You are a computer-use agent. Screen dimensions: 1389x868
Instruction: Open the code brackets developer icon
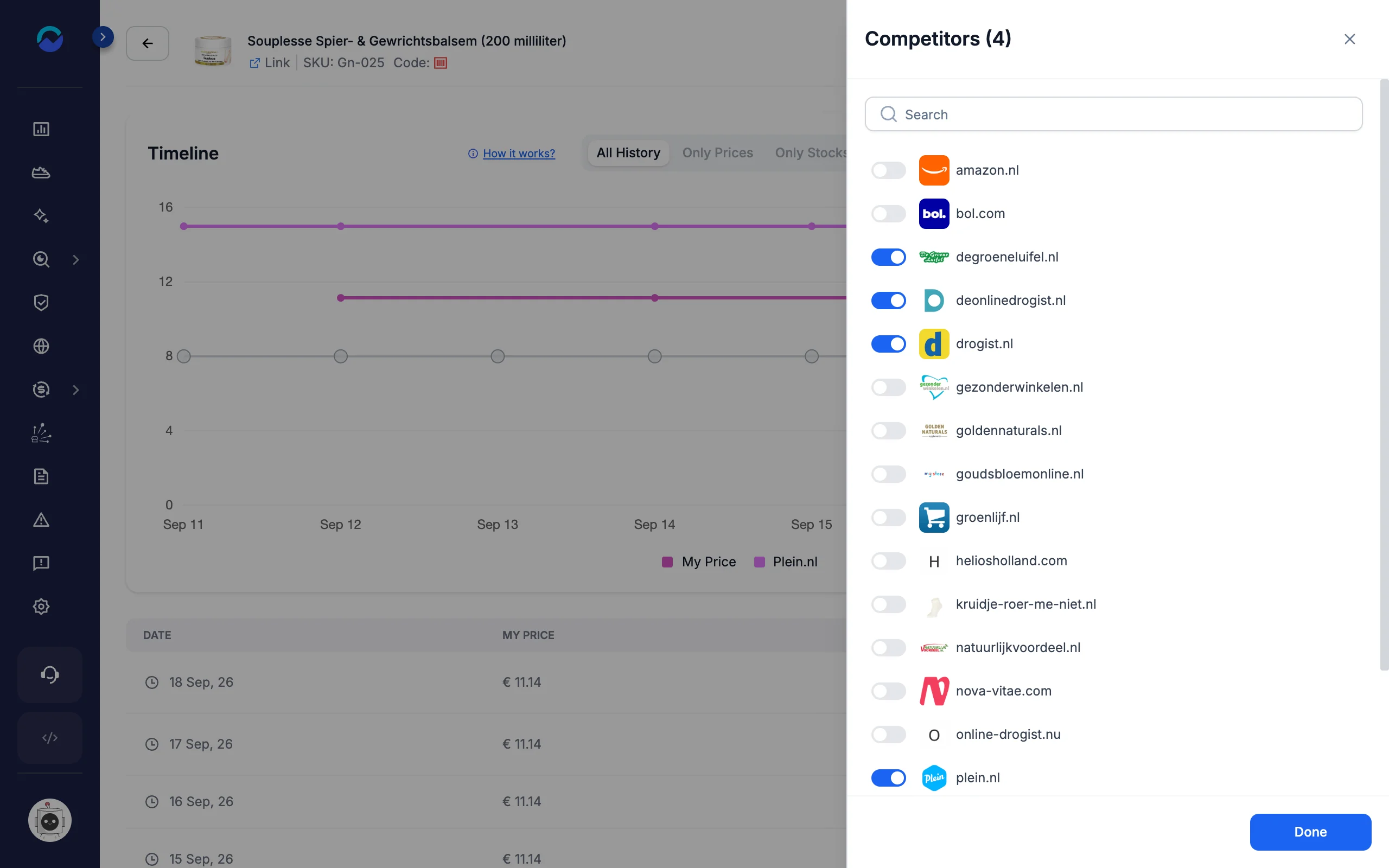(x=50, y=738)
